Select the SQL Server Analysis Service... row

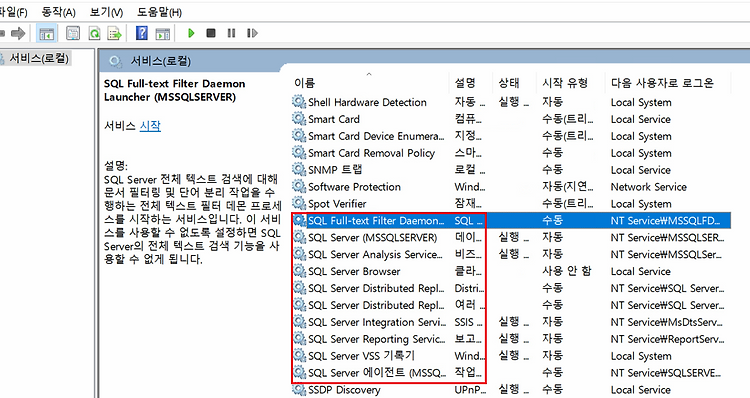tap(375, 254)
